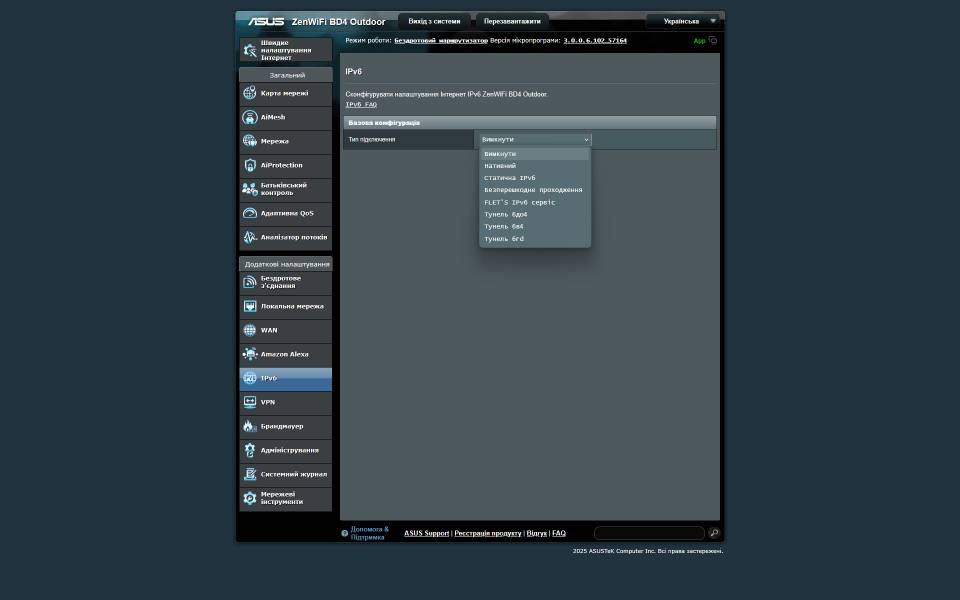Open Карта мережі menu item
The image size is (960, 600).
(x=285, y=93)
